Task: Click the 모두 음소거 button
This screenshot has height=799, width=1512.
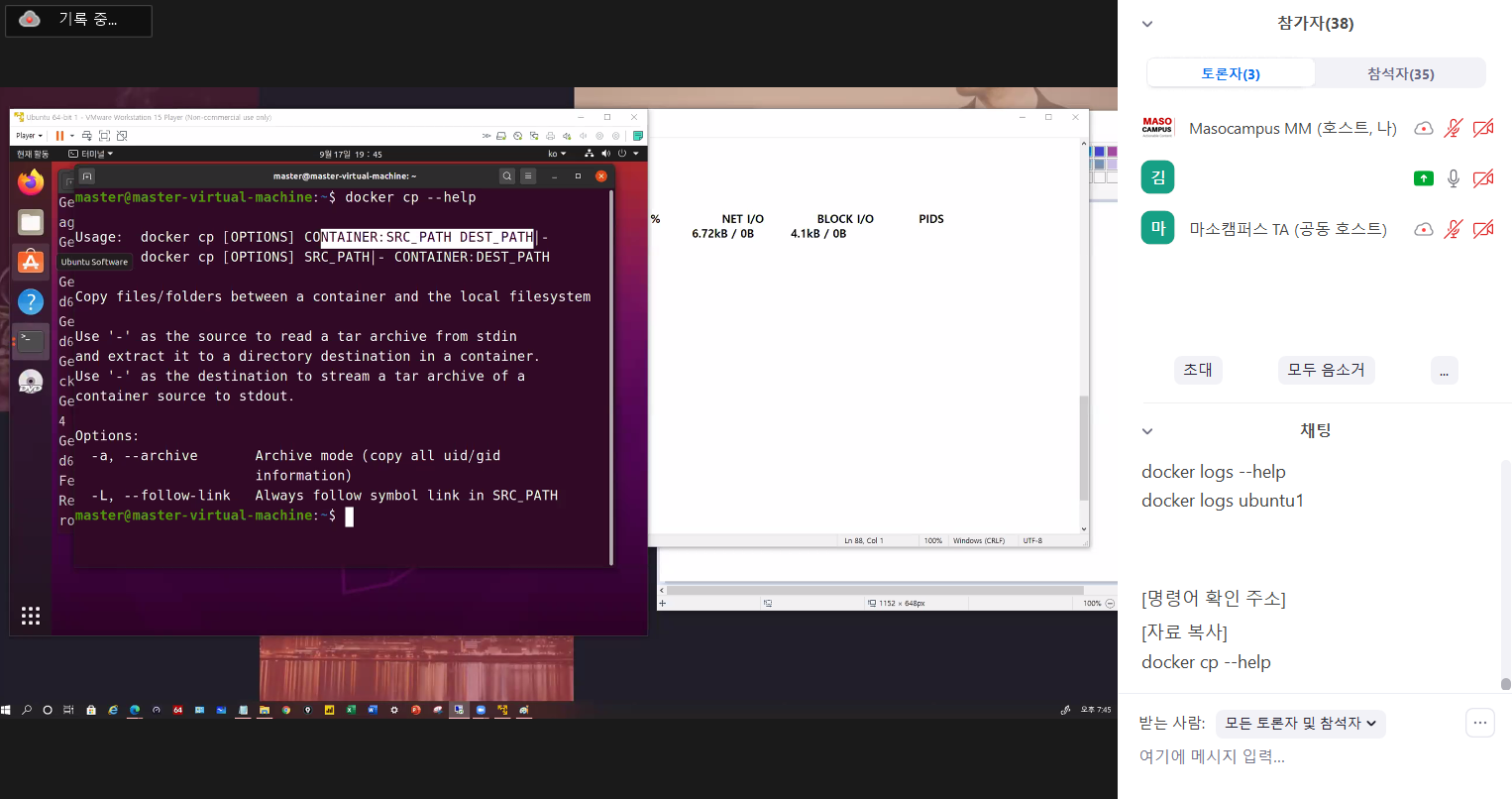Action: [x=1326, y=370]
